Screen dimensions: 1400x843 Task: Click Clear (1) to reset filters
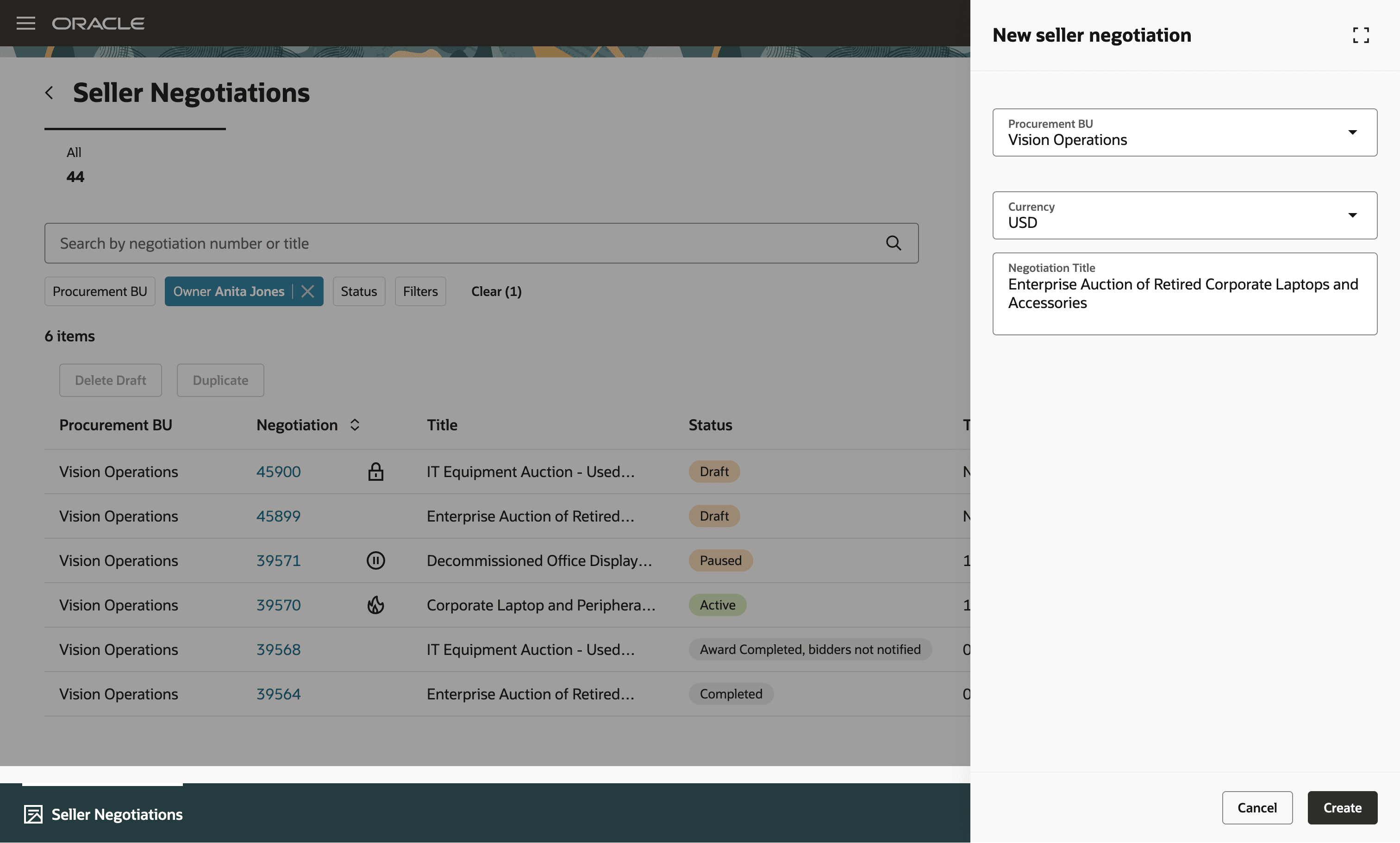[496, 291]
